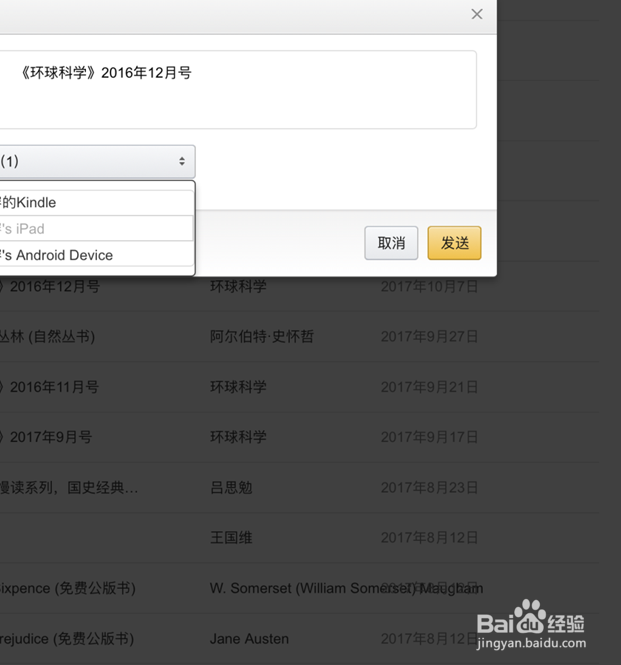621x665 pixels.
Task: Select the 's Android Device option
Action: 97,255
